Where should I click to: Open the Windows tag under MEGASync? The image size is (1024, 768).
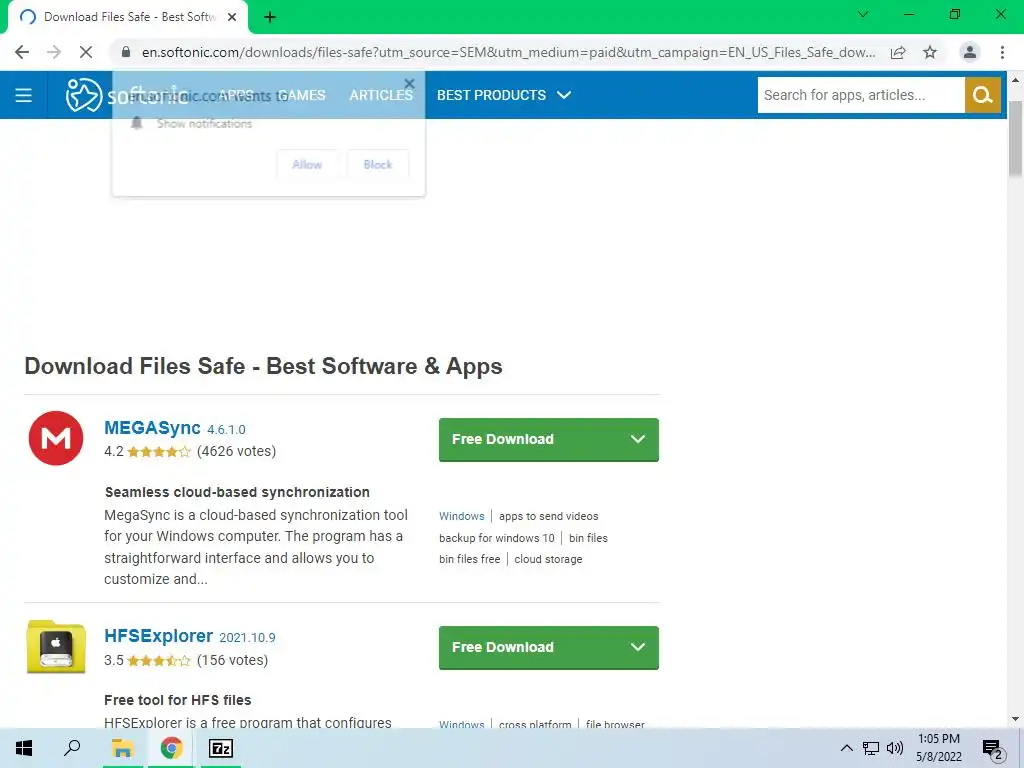click(x=462, y=516)
